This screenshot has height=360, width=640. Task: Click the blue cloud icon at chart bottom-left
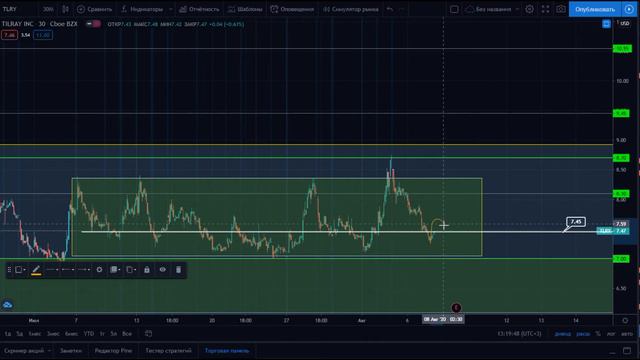(7, 304)
